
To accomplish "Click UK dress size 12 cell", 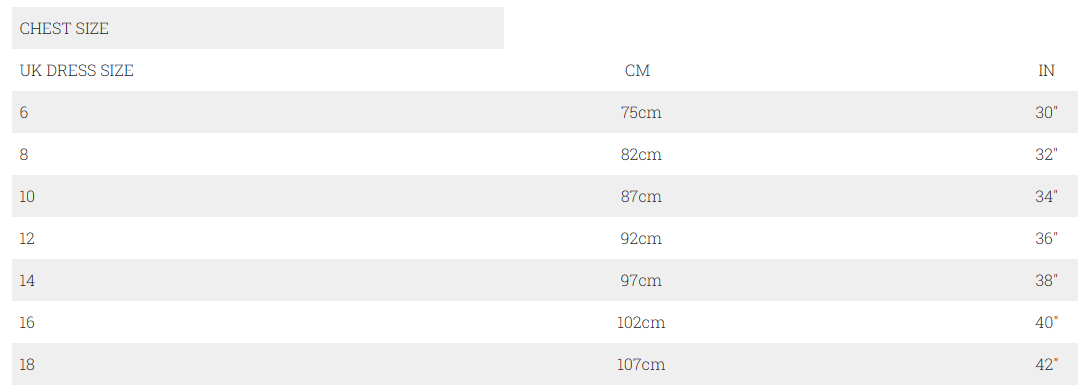I will (x=27, y=238).
